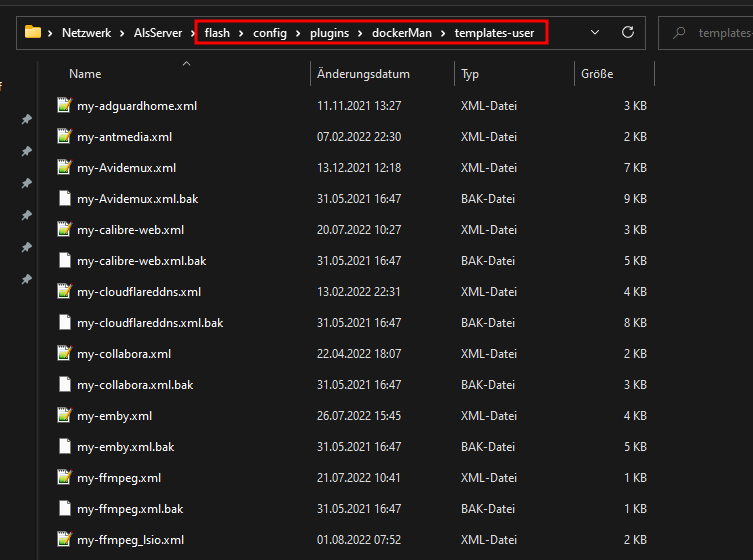Screen dimensions: 753x560
Task: Select the file name my-ffmpeg.xml
Action: (119, 478)
